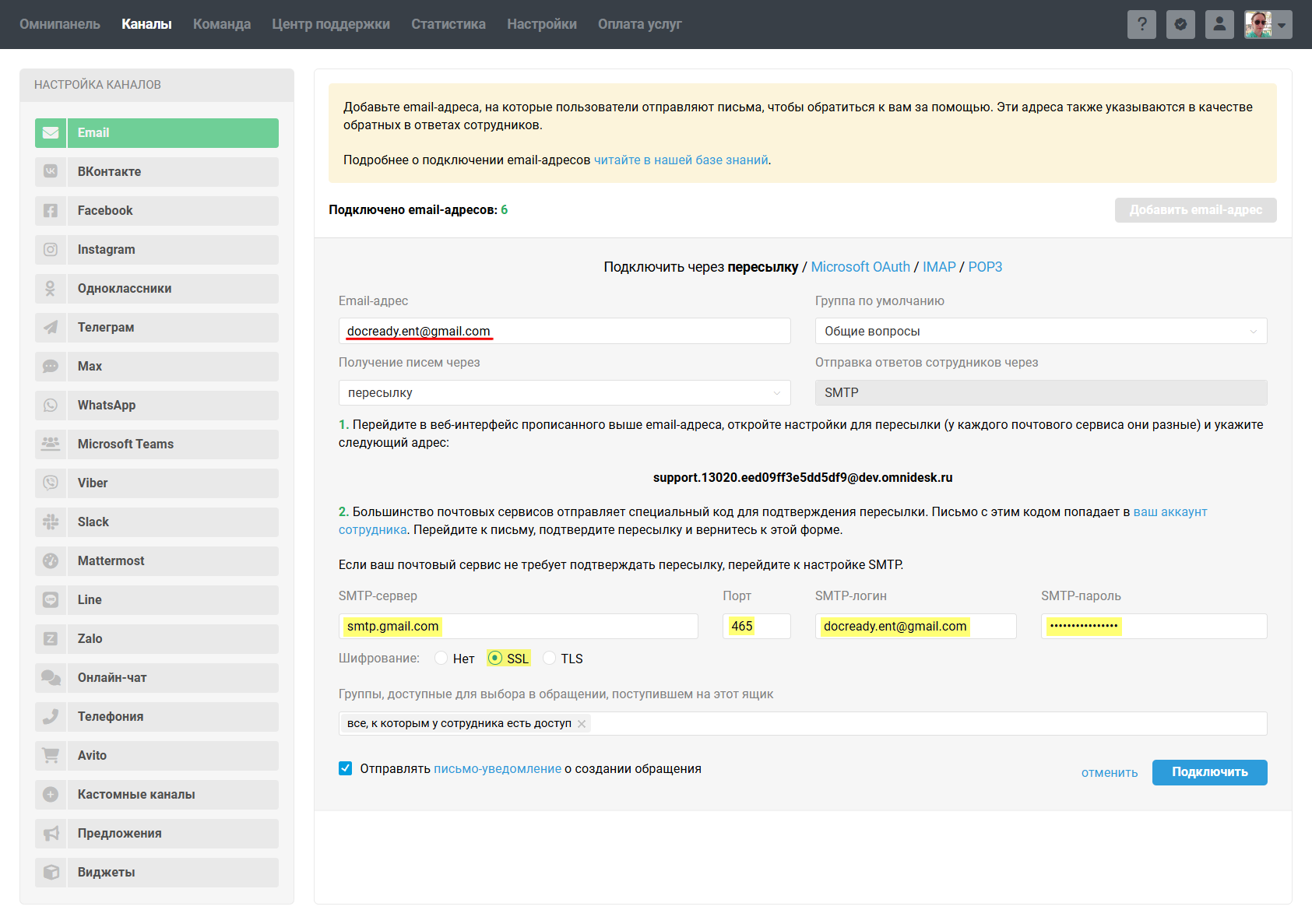Open the Facebook channel icon

tap(51, 211)
